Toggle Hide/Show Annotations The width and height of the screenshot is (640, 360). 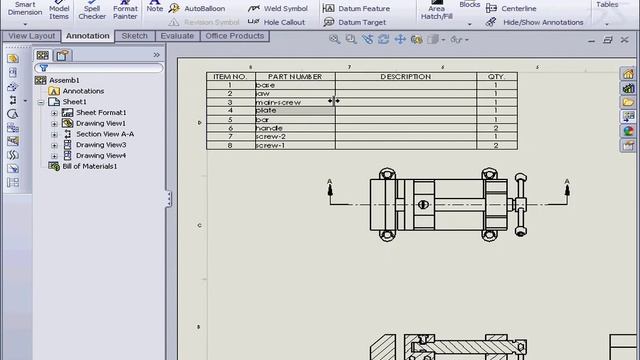[534, 22]
